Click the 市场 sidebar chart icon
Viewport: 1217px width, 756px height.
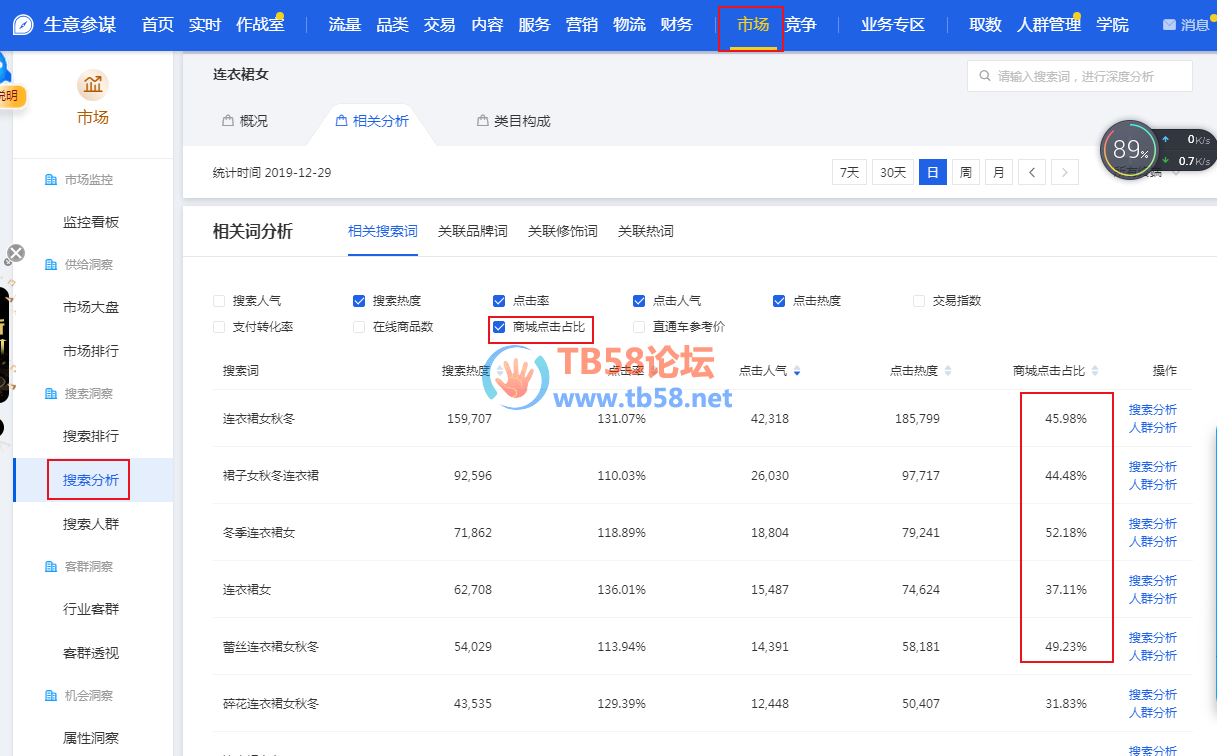[x=93, y=85]
